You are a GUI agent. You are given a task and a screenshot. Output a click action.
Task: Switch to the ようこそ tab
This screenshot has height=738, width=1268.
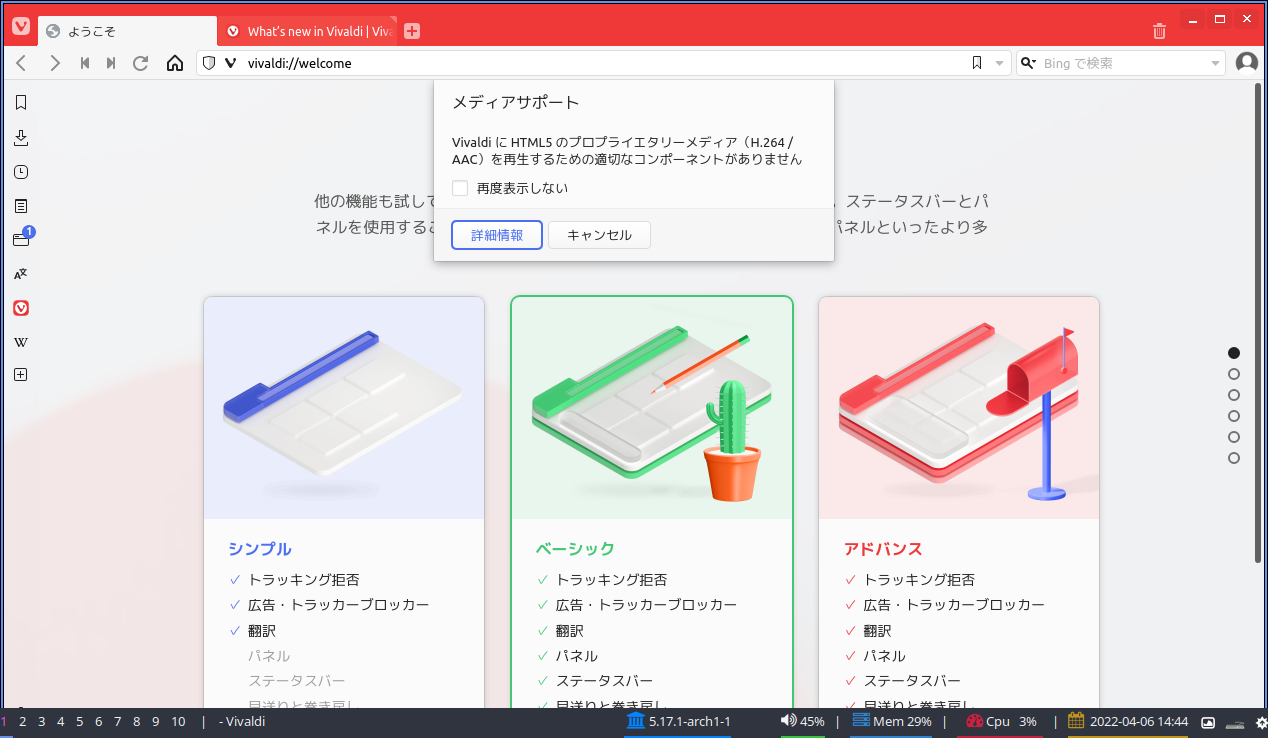point(128,31)
